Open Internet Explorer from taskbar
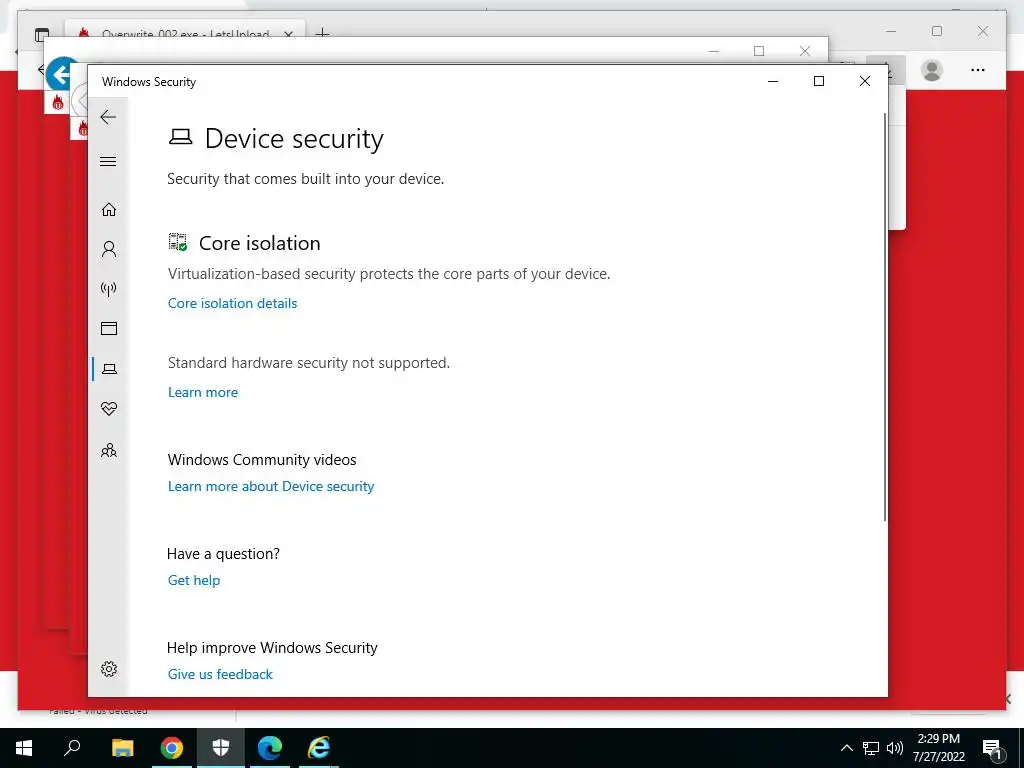Image resolution: width=1024 pixels, height=768 pixels. tap(319, 748)
